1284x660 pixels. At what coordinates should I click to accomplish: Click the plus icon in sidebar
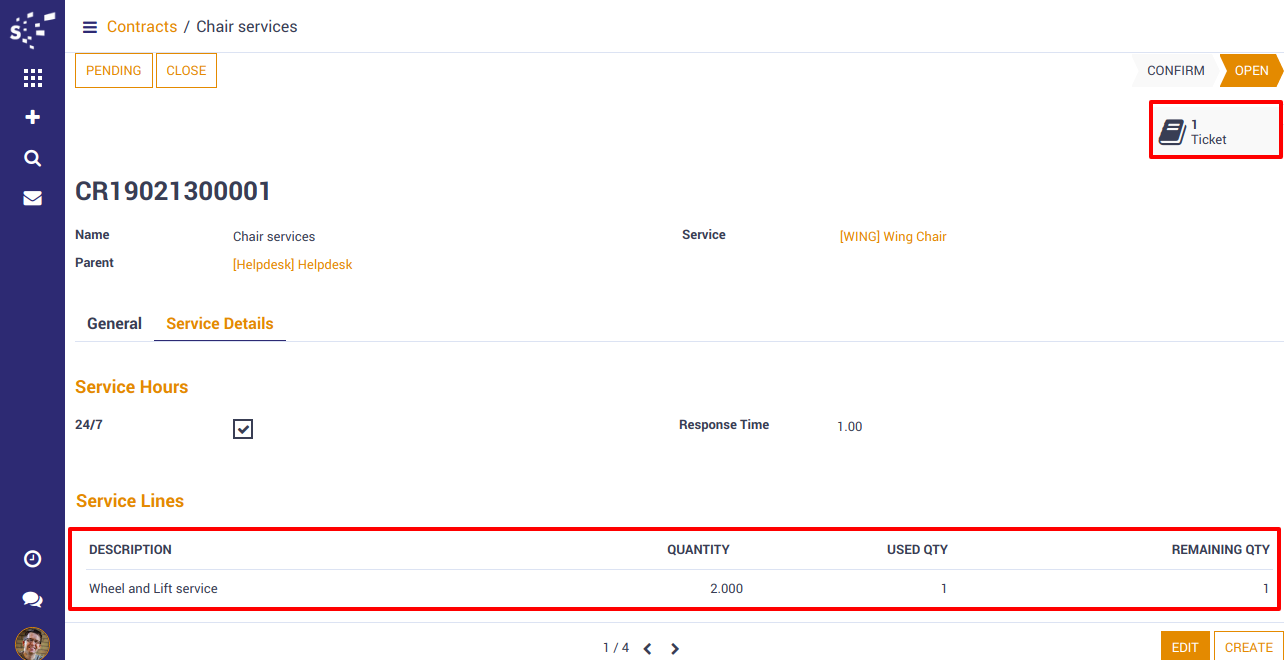(32, 117)
